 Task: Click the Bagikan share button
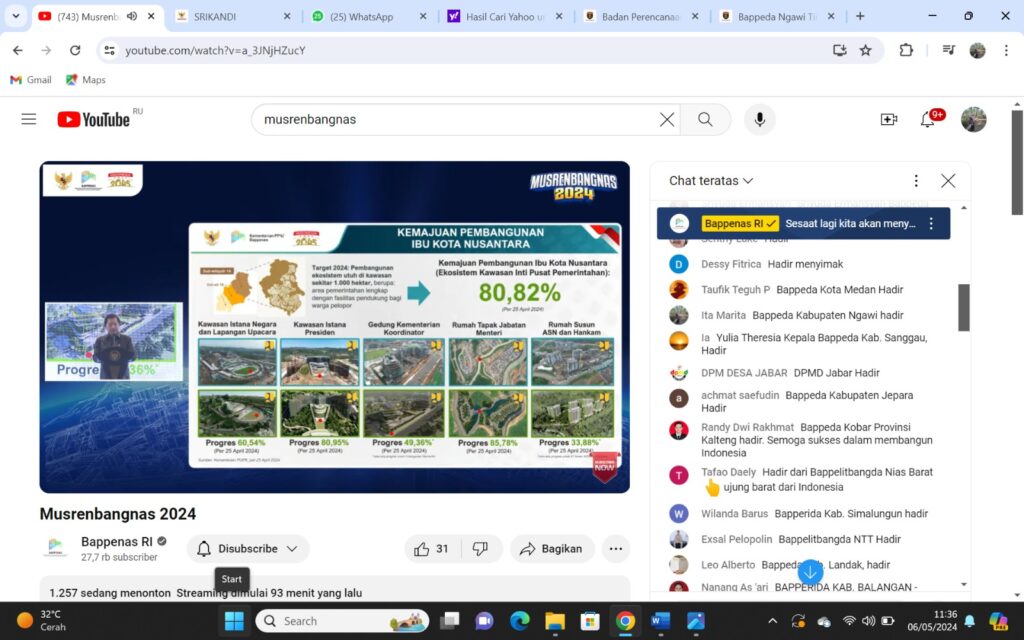552,549
